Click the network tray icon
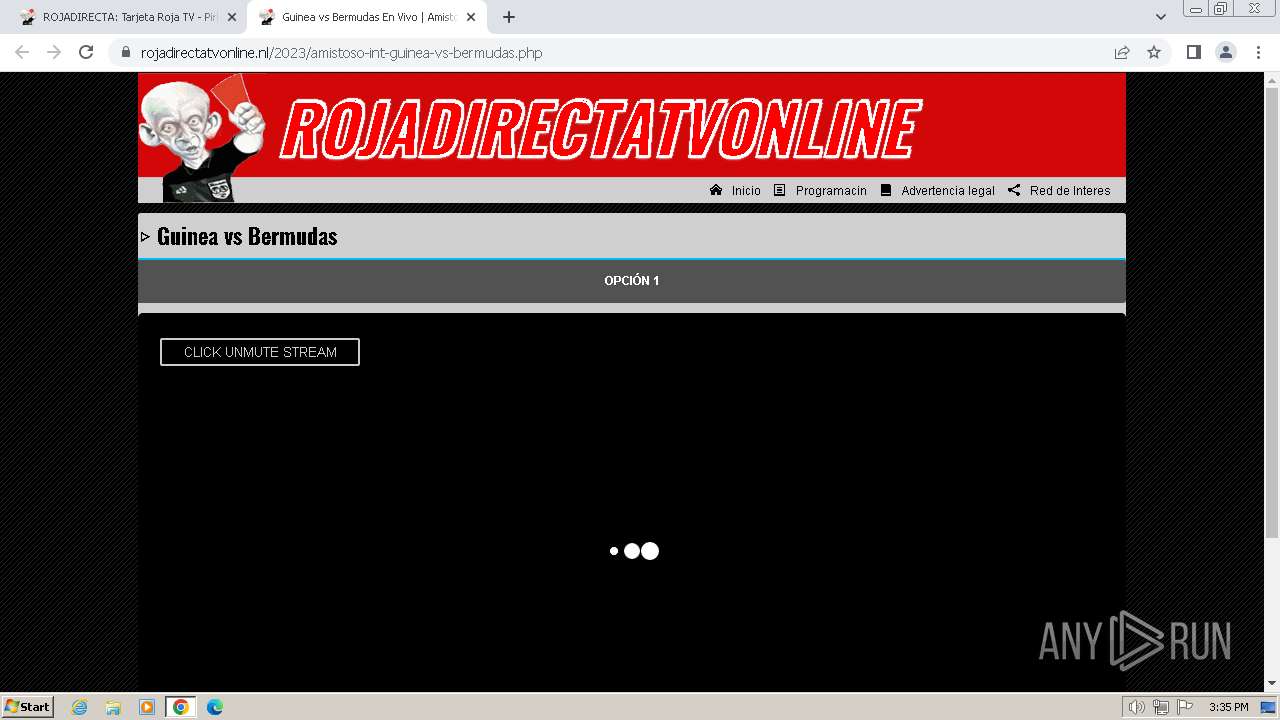The image size is (1280, 720). 1161,707
